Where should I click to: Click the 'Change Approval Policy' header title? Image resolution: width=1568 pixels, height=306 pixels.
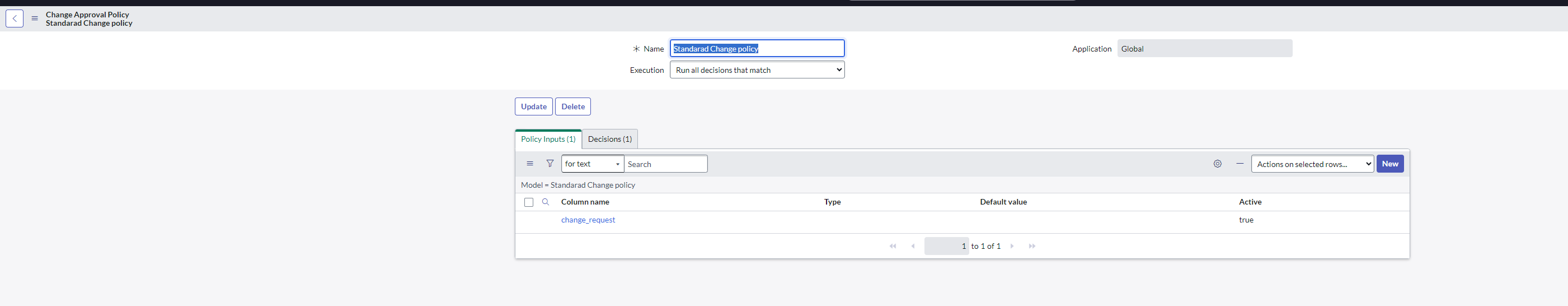[88, 15]
